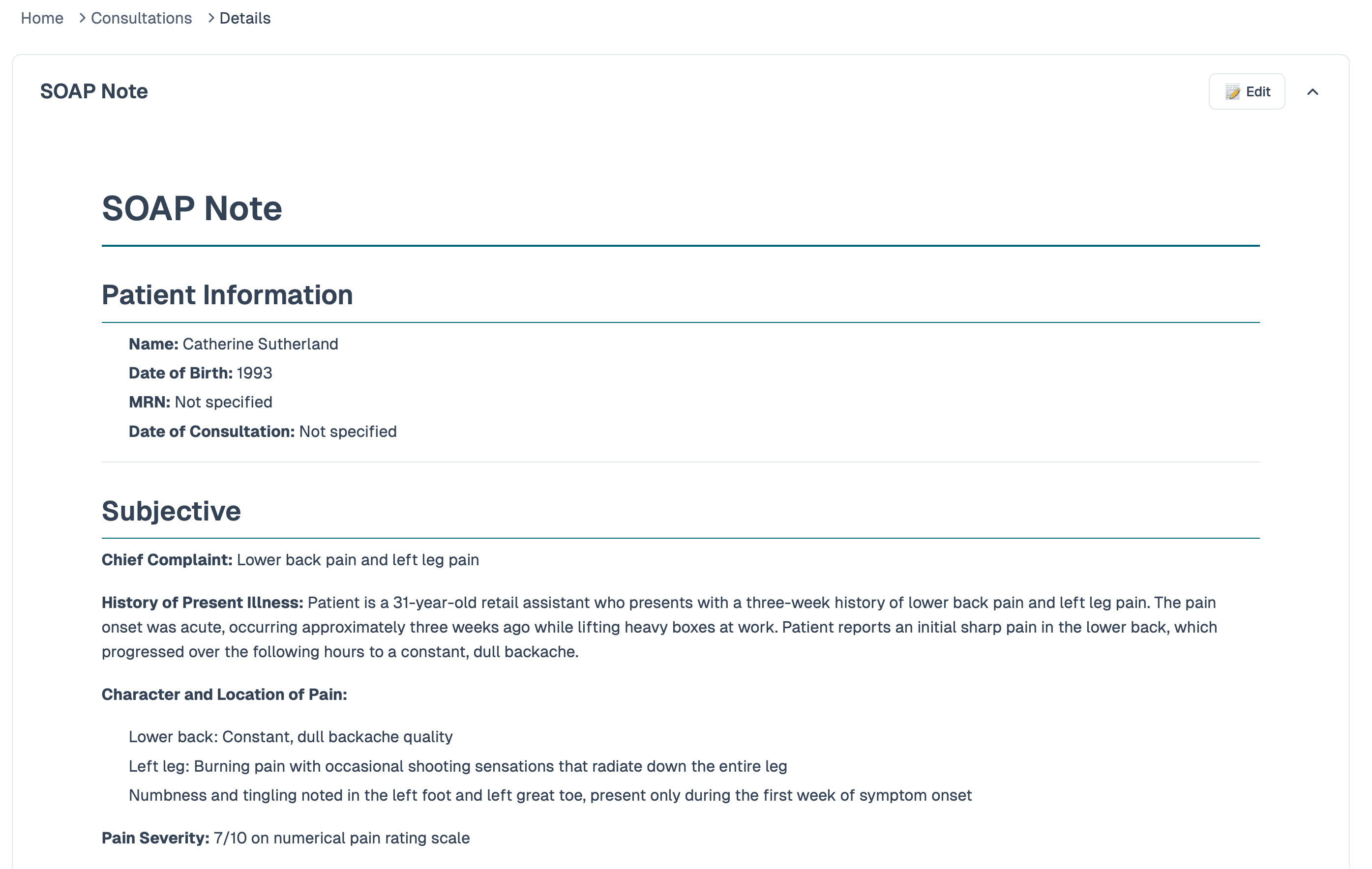The height and width of the screenshot is (869, 1372).
Task: Click the Patient Information section heading
Action: [227, 294]
